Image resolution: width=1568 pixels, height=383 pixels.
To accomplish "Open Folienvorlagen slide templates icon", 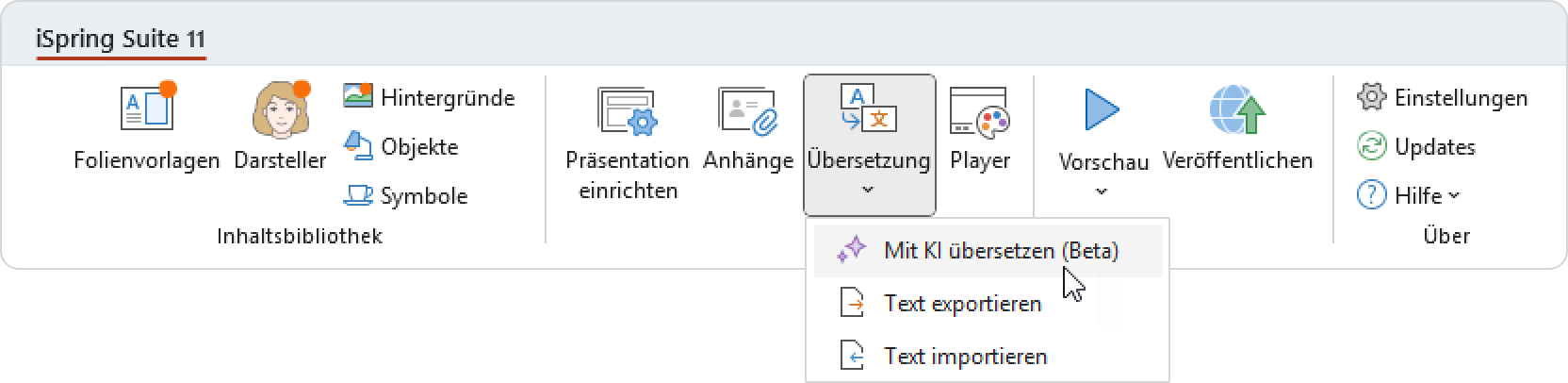I will tap(148, 108).
